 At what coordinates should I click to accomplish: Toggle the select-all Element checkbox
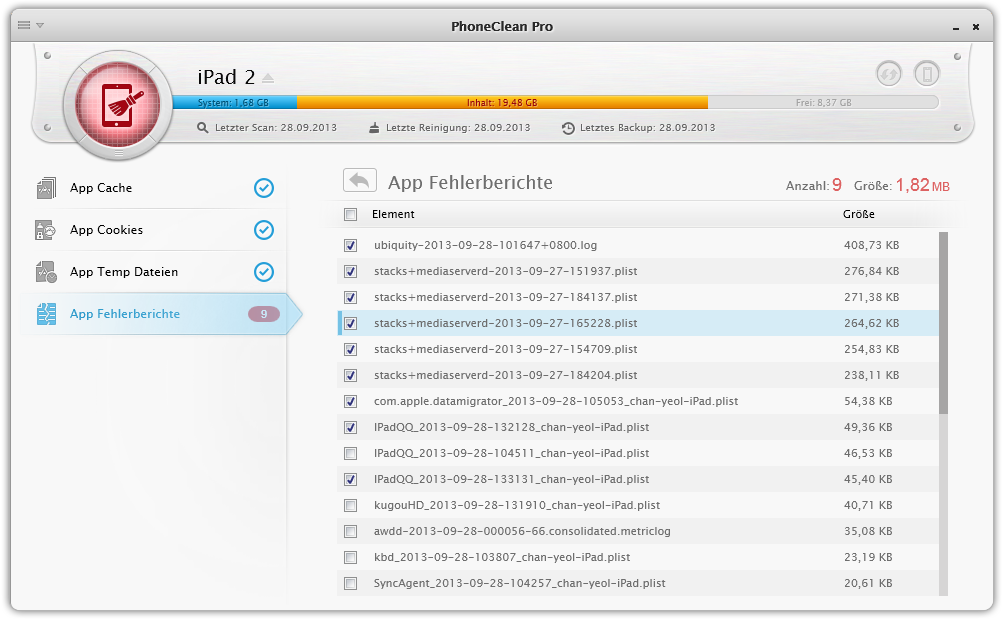tap(350, 214)
